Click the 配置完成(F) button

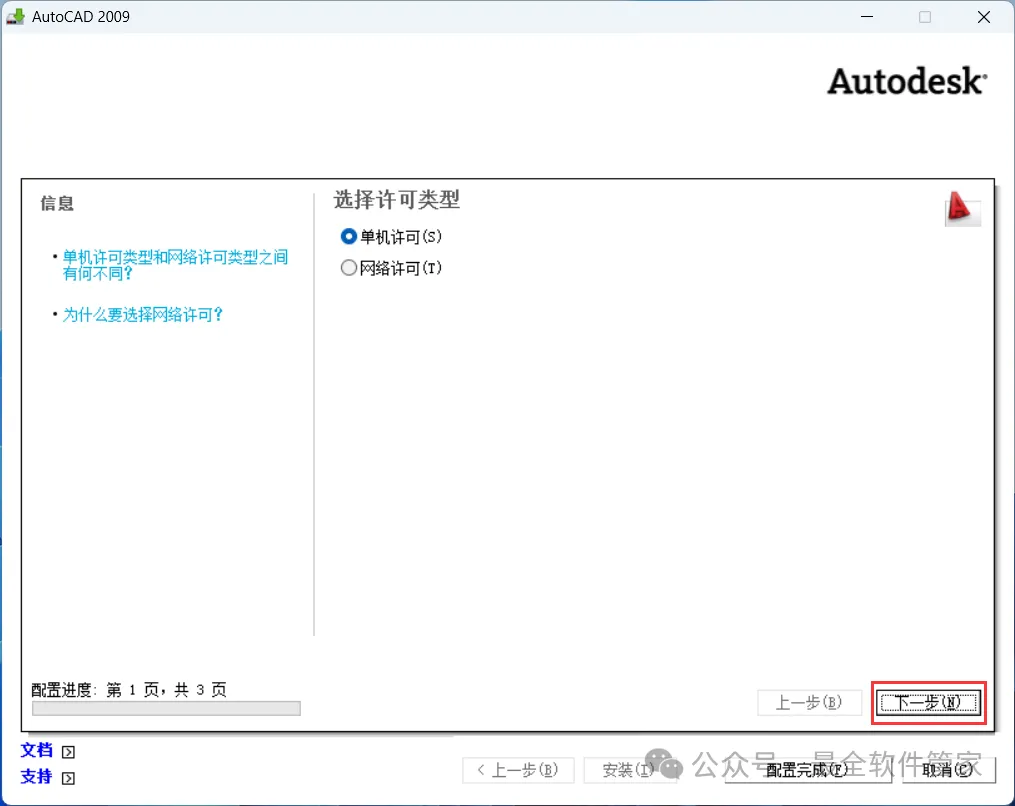click(807, 770)
